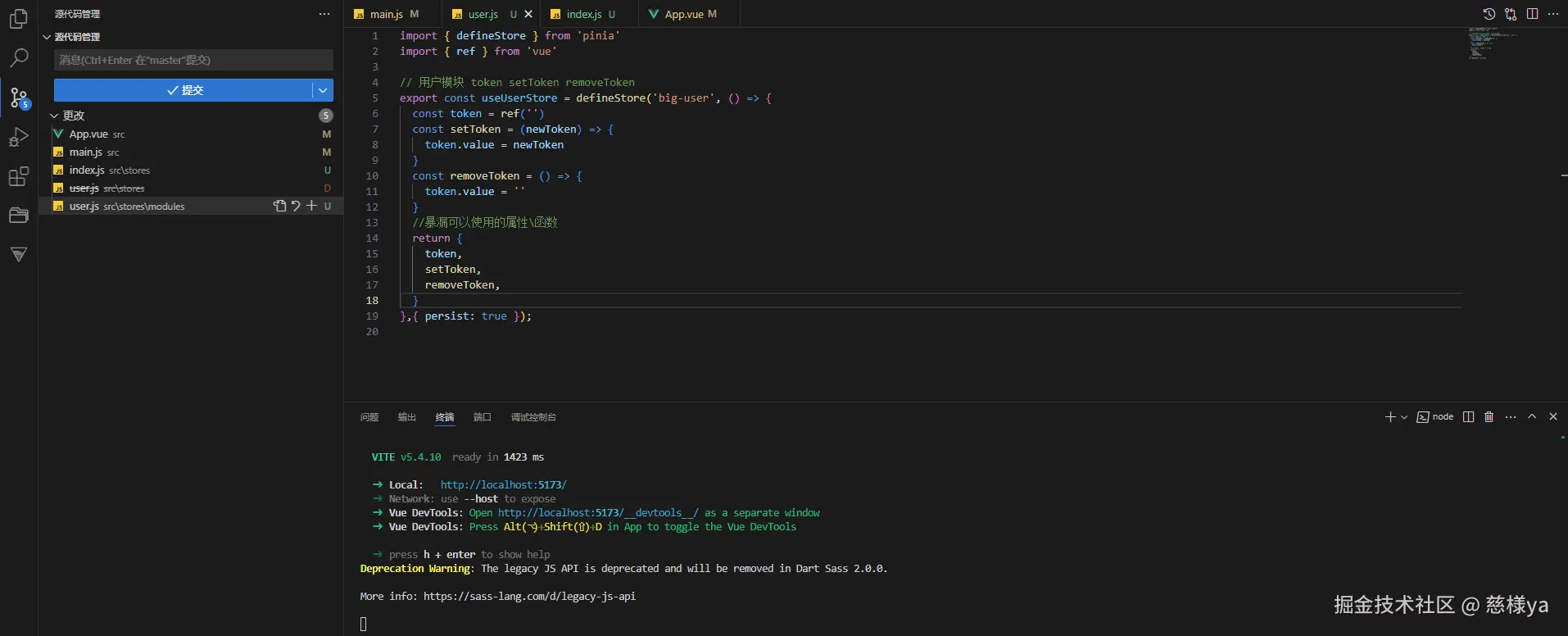The width and height of the screenshot is (1568, 636).
Task: Open index.js src\stores in changes list
Action: [191, 170]
